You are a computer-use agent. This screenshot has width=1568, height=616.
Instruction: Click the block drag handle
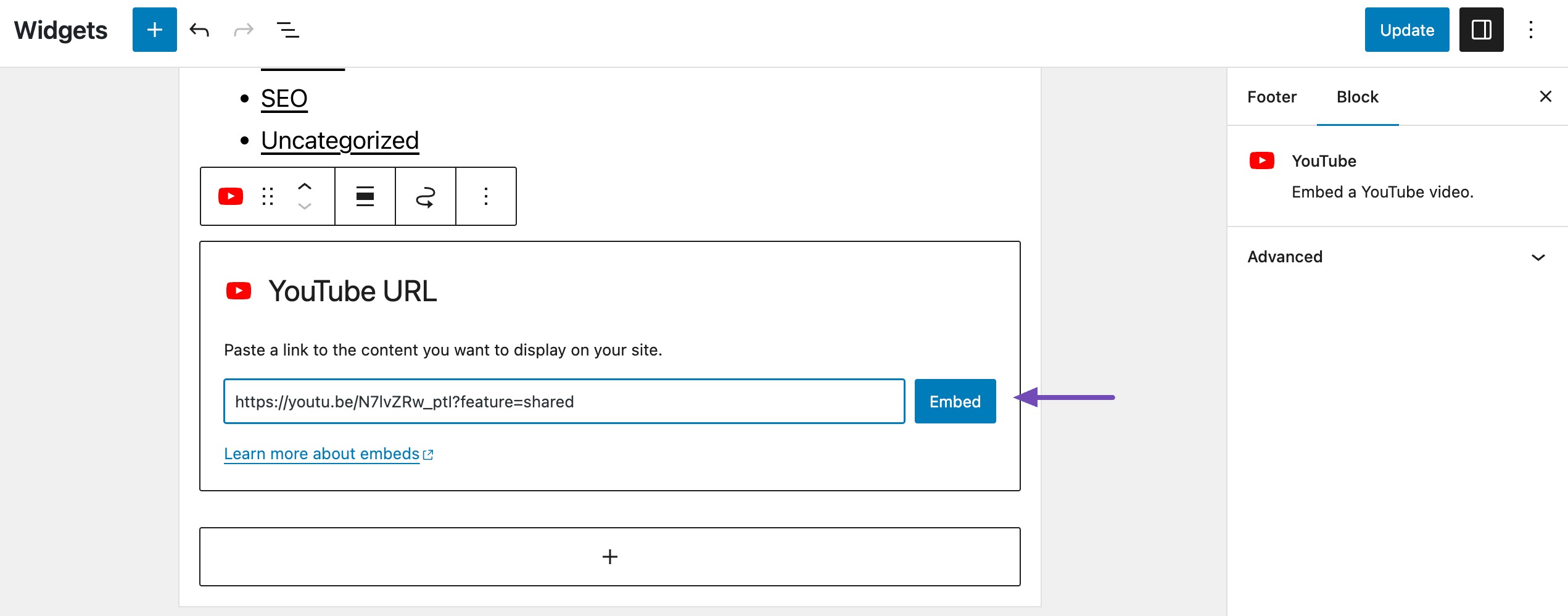268,196
